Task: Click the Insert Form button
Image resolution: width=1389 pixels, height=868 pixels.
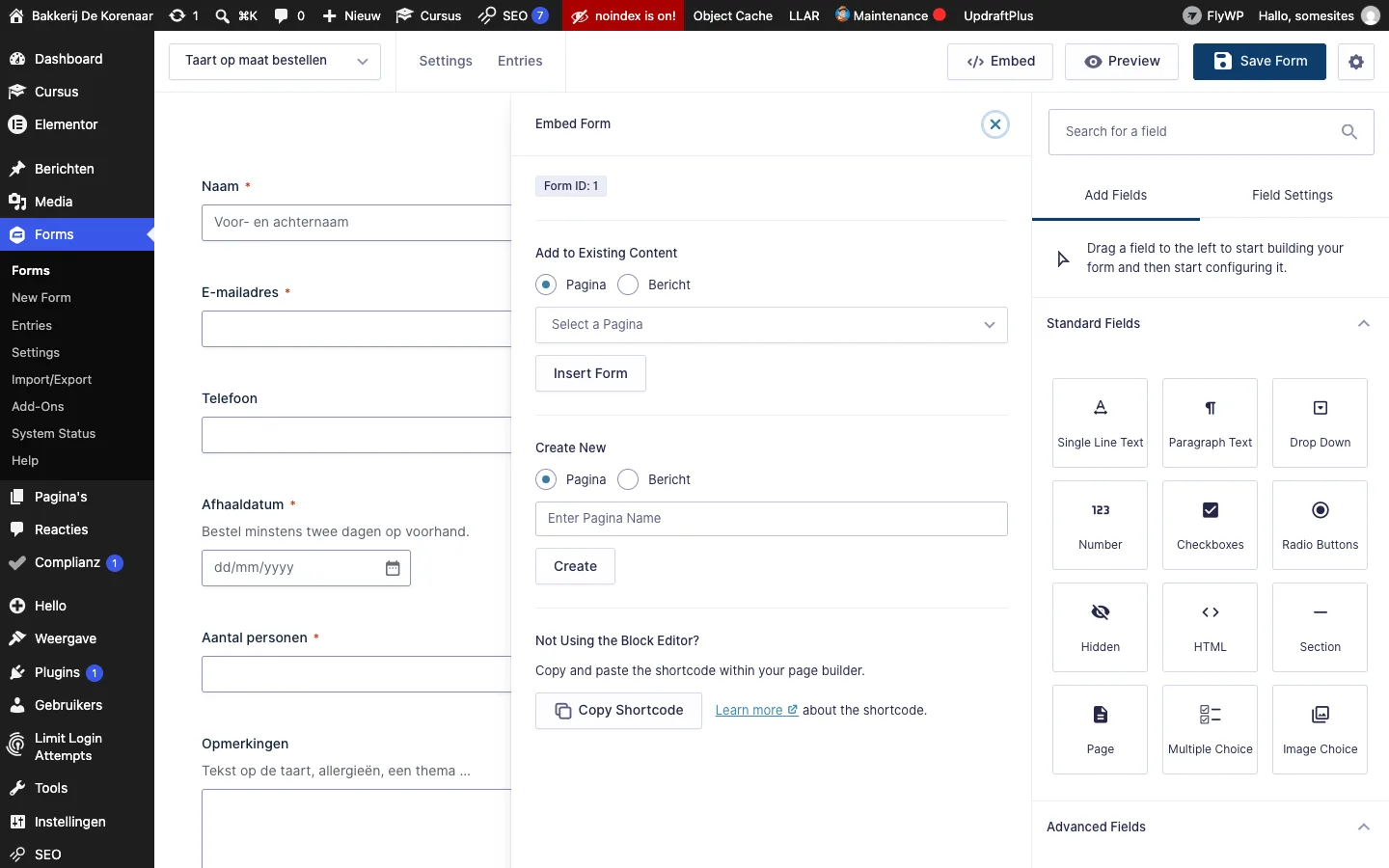Action: point(590,373)
